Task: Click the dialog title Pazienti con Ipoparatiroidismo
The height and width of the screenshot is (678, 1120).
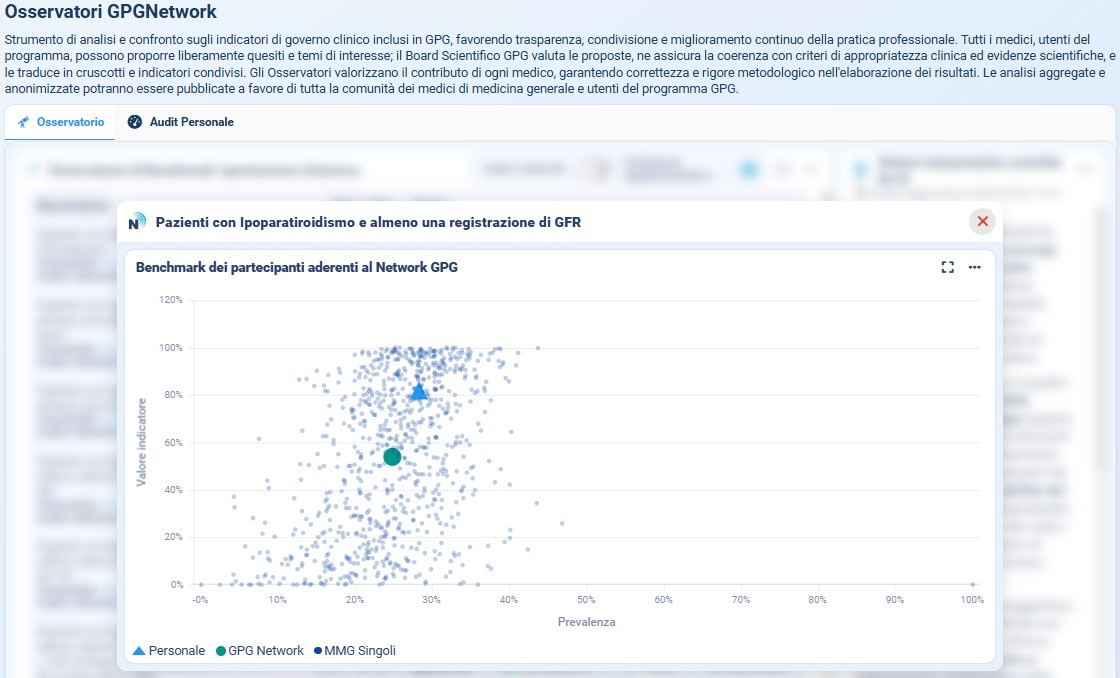Action: (x=368, y=222)
